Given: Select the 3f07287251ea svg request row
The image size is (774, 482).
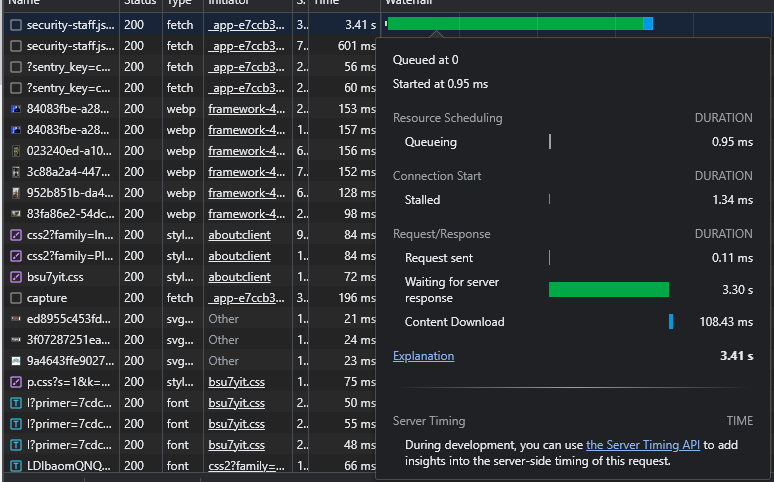Looking at the screenshot, I should tap(70, 340).
